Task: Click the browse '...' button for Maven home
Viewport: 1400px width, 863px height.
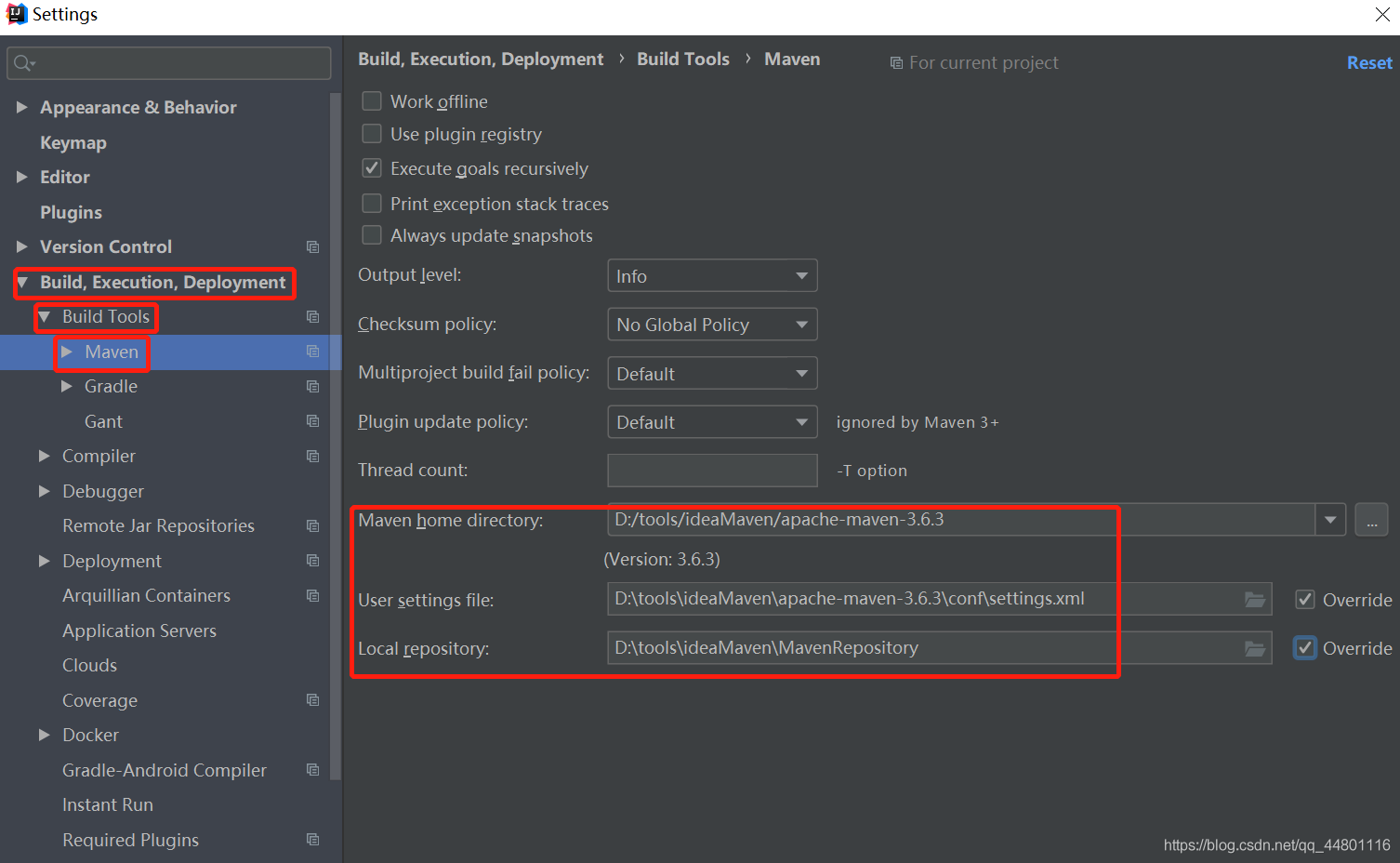Action: (x=1371, y=520)
